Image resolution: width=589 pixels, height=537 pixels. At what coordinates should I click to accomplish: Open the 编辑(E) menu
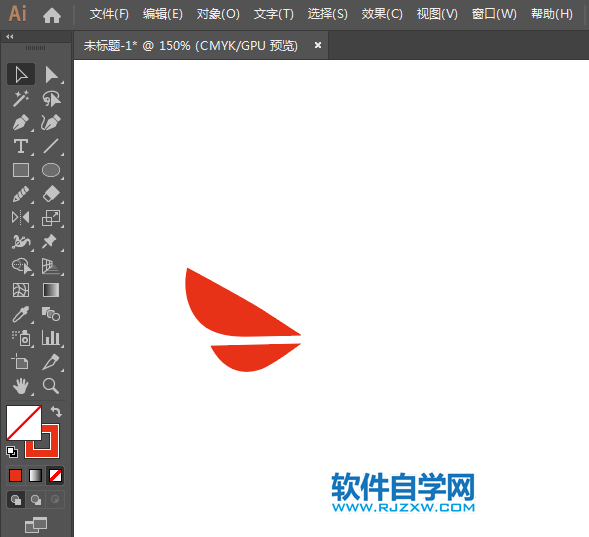[x=163, y=14]
